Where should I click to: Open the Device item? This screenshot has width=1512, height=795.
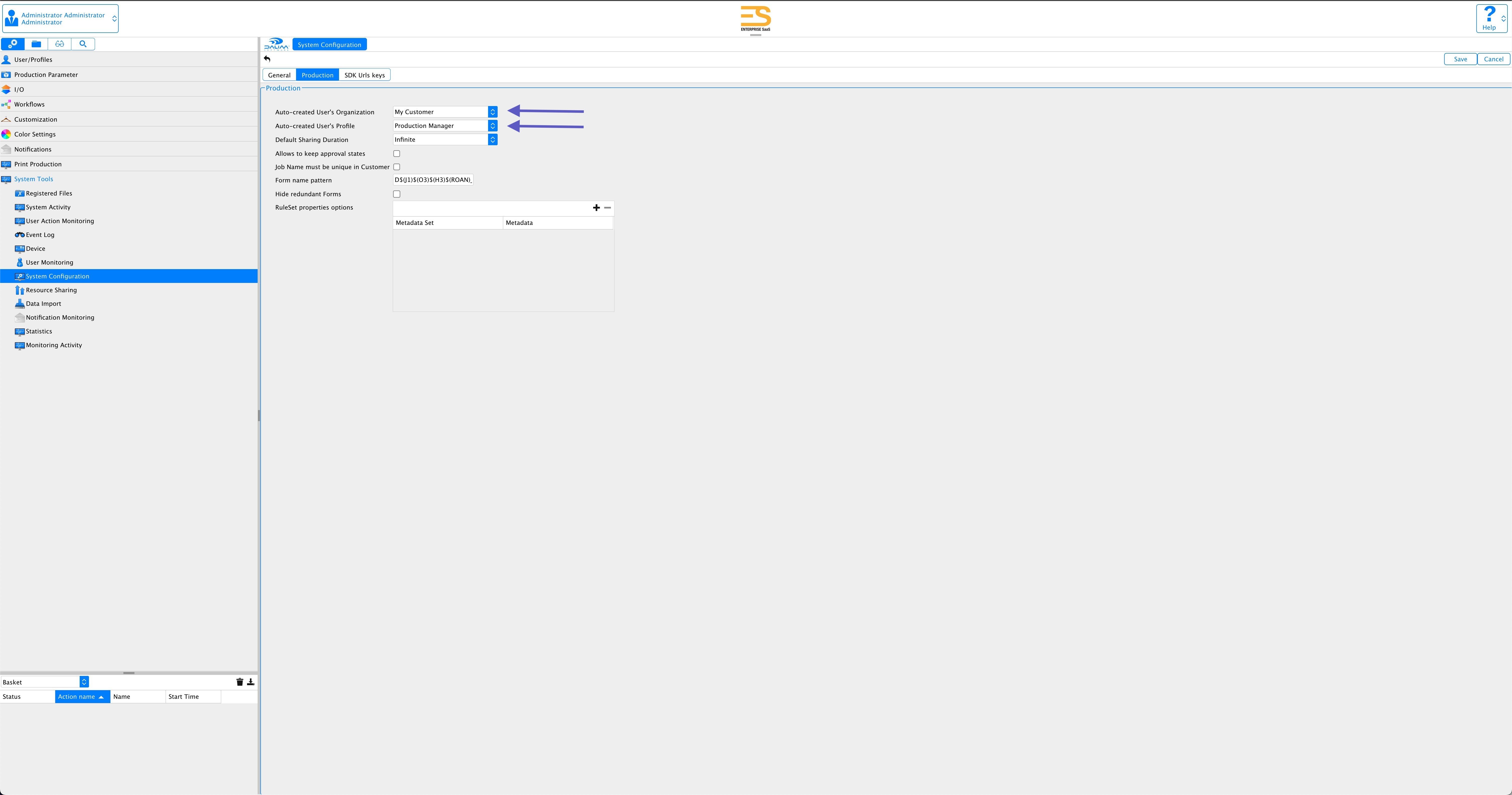(x=35, y=249)
